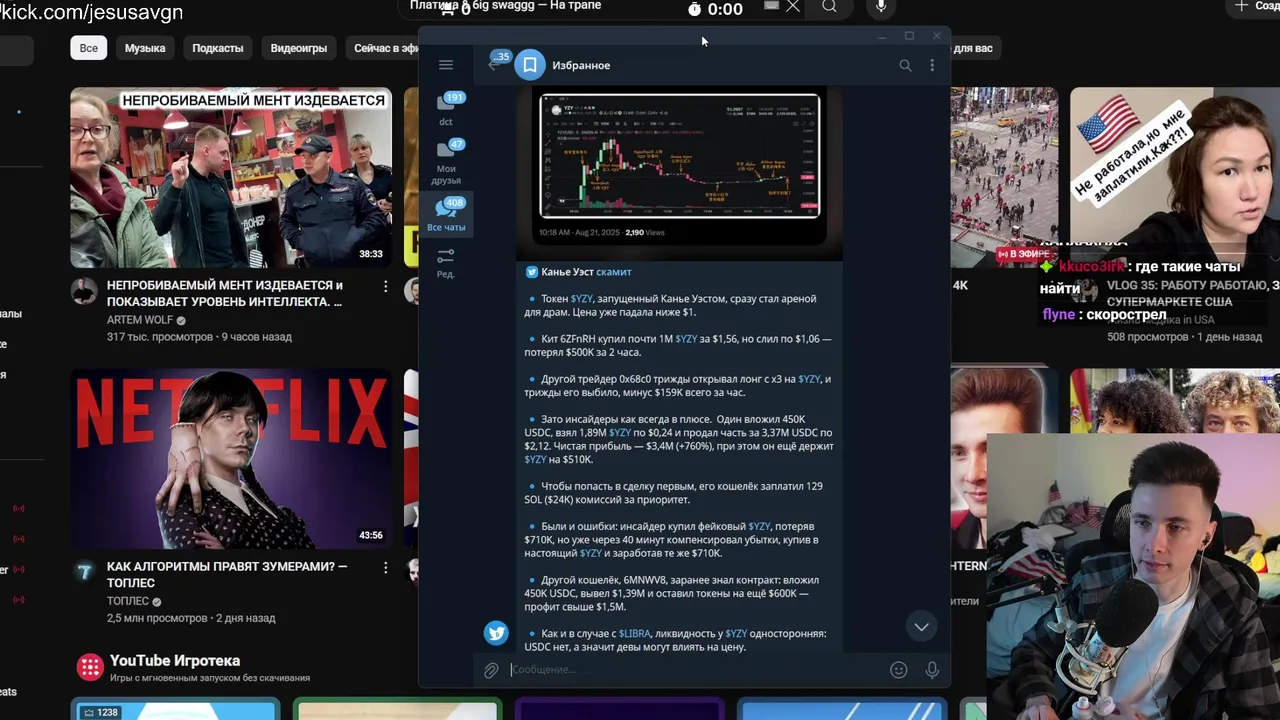Go back using the Telegram back arrow

coord(494,65)
